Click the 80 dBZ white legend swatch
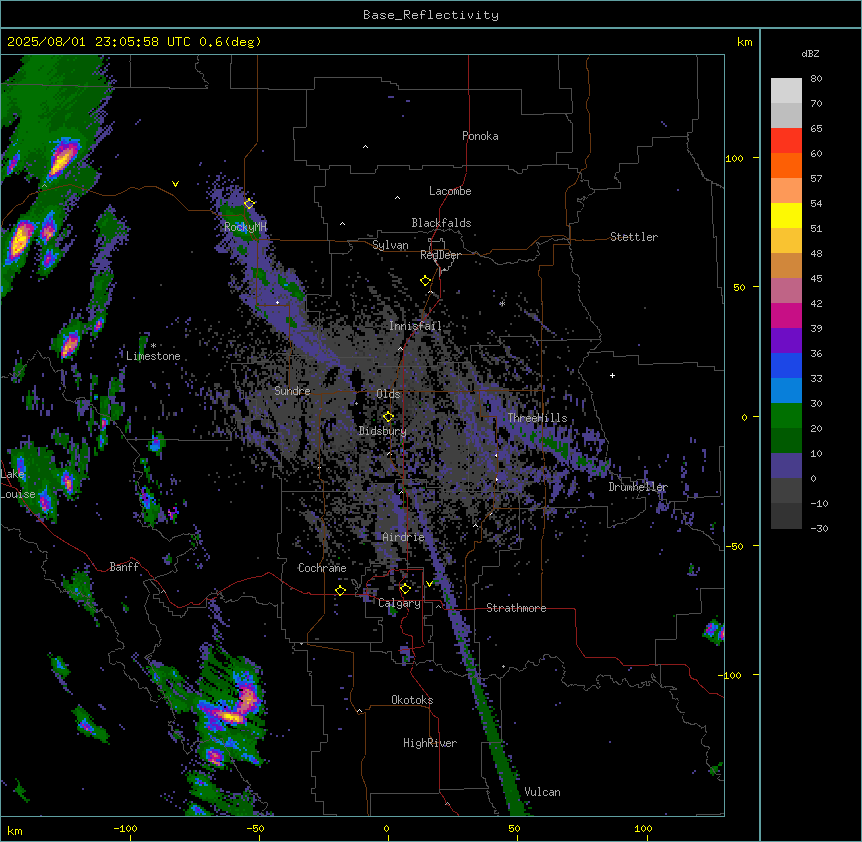The width and height of the screenshot is (862, 842). tap(786, 91)
